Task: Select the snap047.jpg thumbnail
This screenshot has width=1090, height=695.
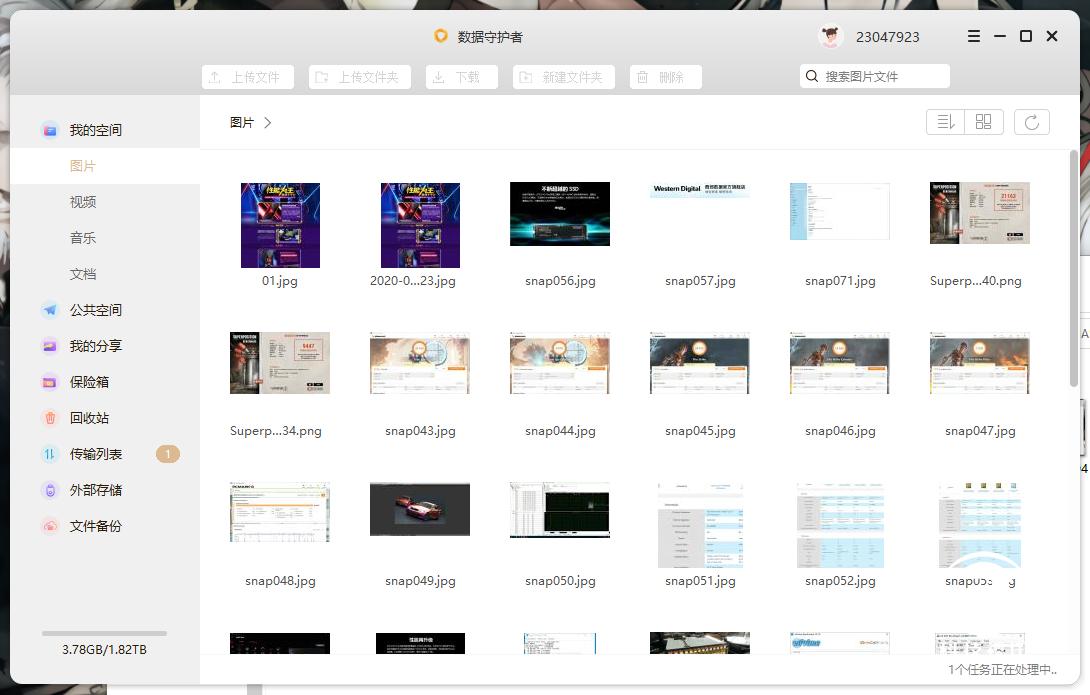Action: [x=979, y=363]
